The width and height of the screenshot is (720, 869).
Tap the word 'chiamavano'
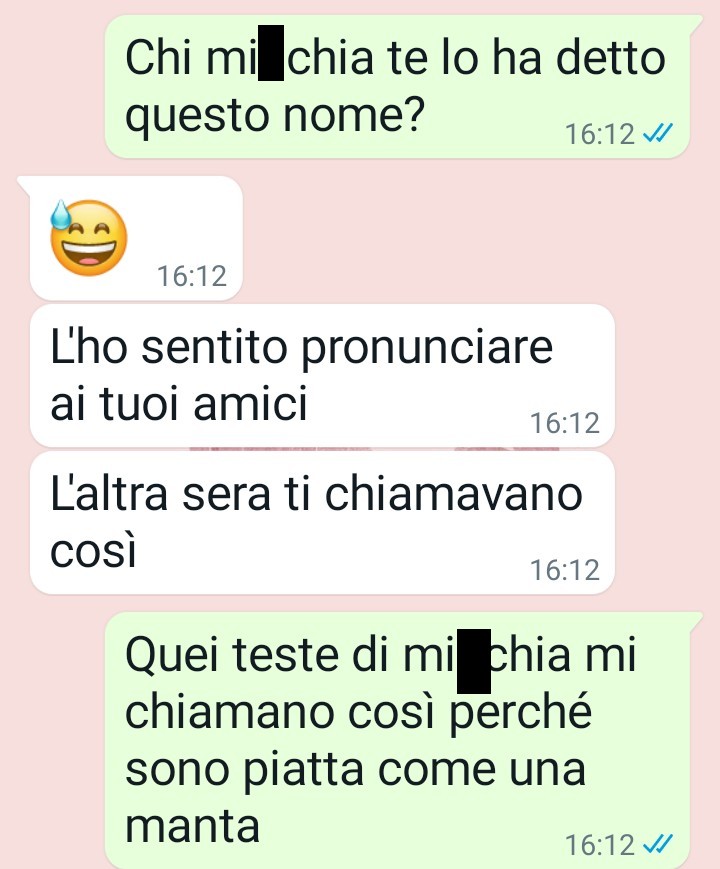click(x=453, y=494)
